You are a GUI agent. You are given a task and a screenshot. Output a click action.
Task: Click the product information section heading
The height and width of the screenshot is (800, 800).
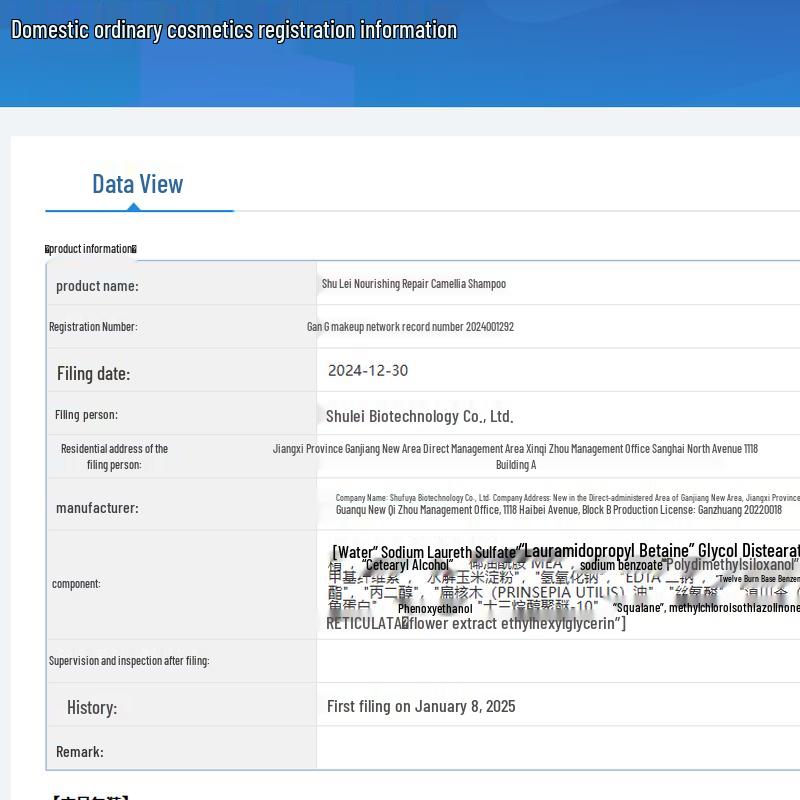pyautogui.click(x=91, y=249)
